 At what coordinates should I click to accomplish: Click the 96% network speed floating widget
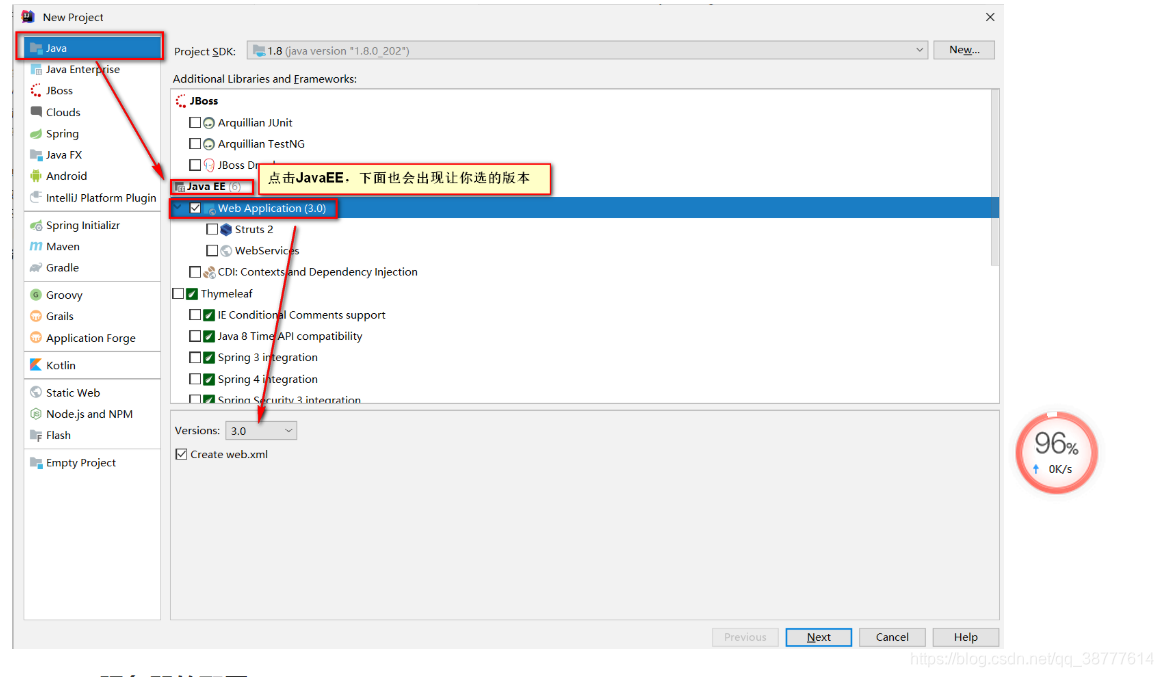click(x=1056, y=453)
